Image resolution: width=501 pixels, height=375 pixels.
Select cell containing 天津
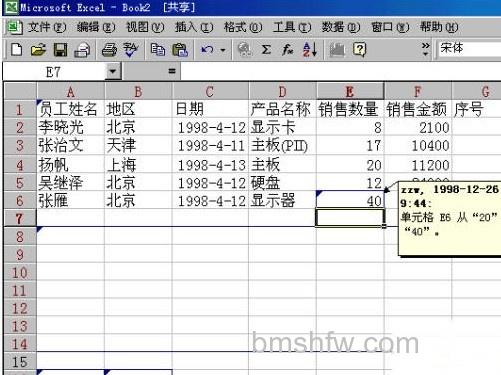pyautogui.click(x=138, y=145)
